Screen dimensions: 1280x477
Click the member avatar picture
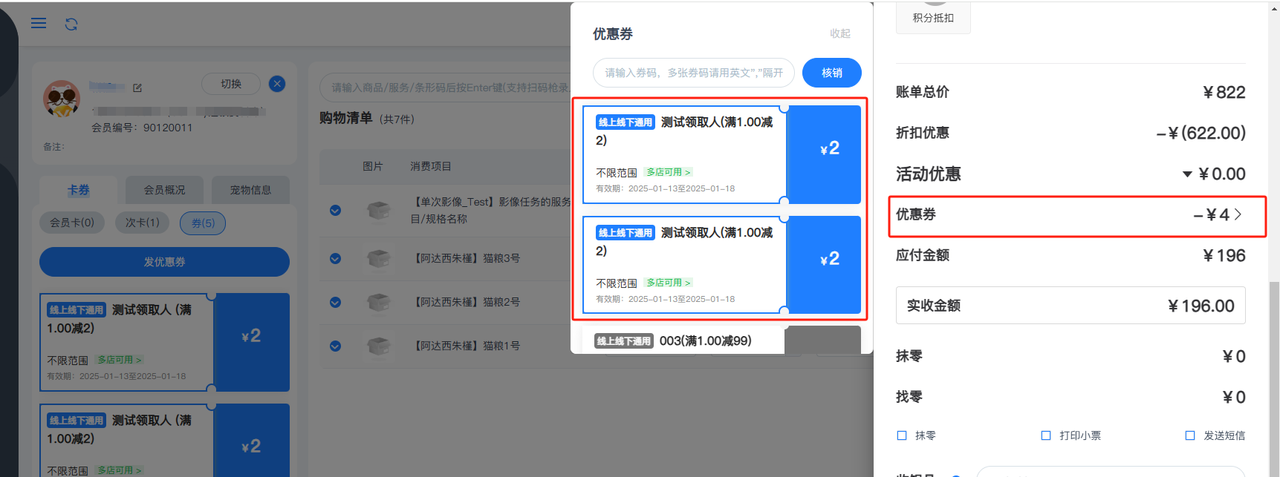point(63,98)
